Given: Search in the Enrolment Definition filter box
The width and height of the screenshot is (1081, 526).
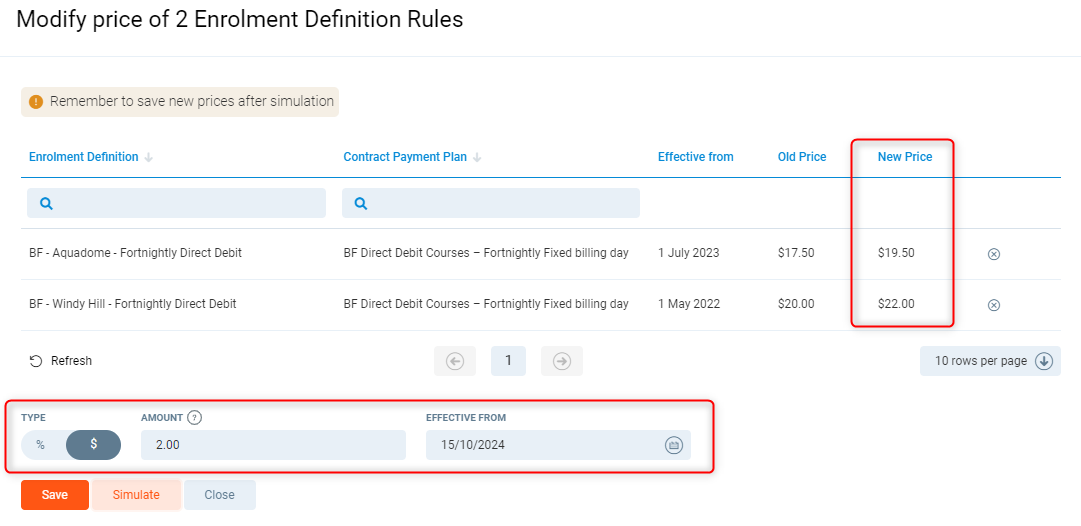Looking at the screenshot, I should (x=185, y=203).
